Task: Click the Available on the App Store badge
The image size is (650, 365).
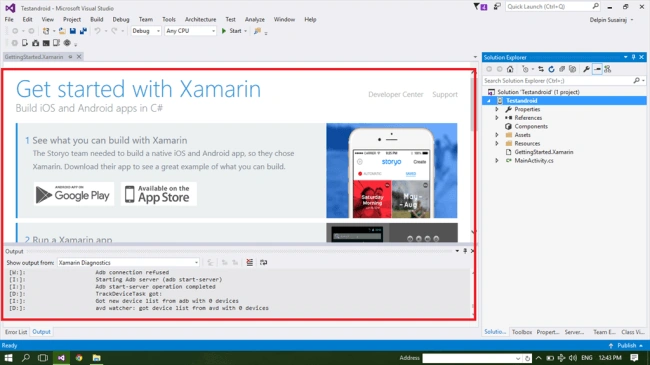Action: pos(159,194)
